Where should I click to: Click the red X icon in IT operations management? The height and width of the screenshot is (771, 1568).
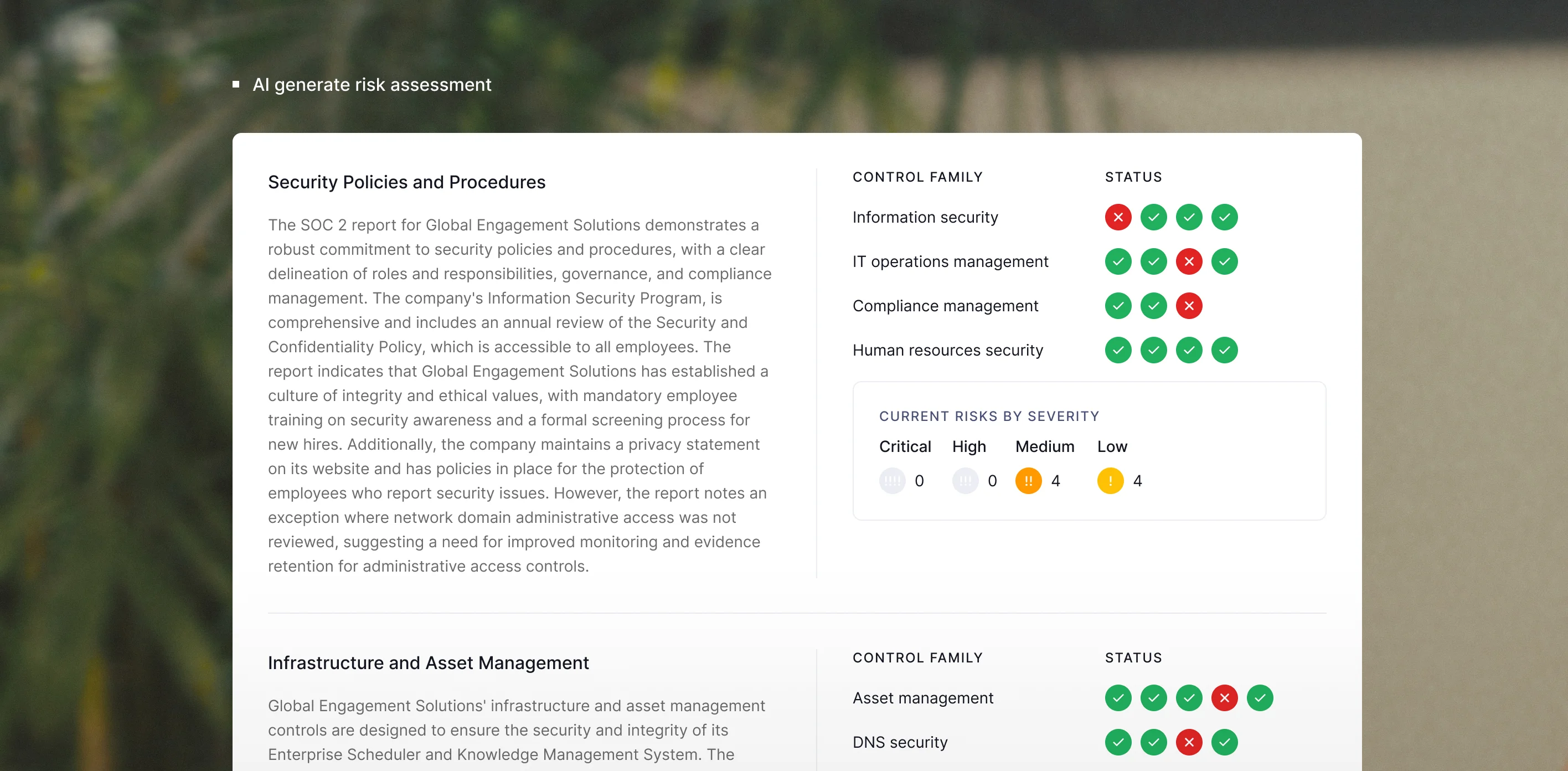(1189, 262)
